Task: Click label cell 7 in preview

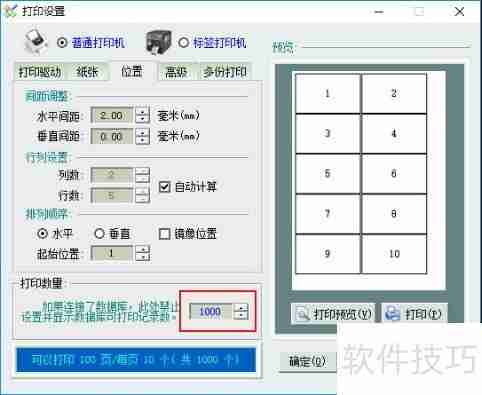Action: tap(328, 214)
